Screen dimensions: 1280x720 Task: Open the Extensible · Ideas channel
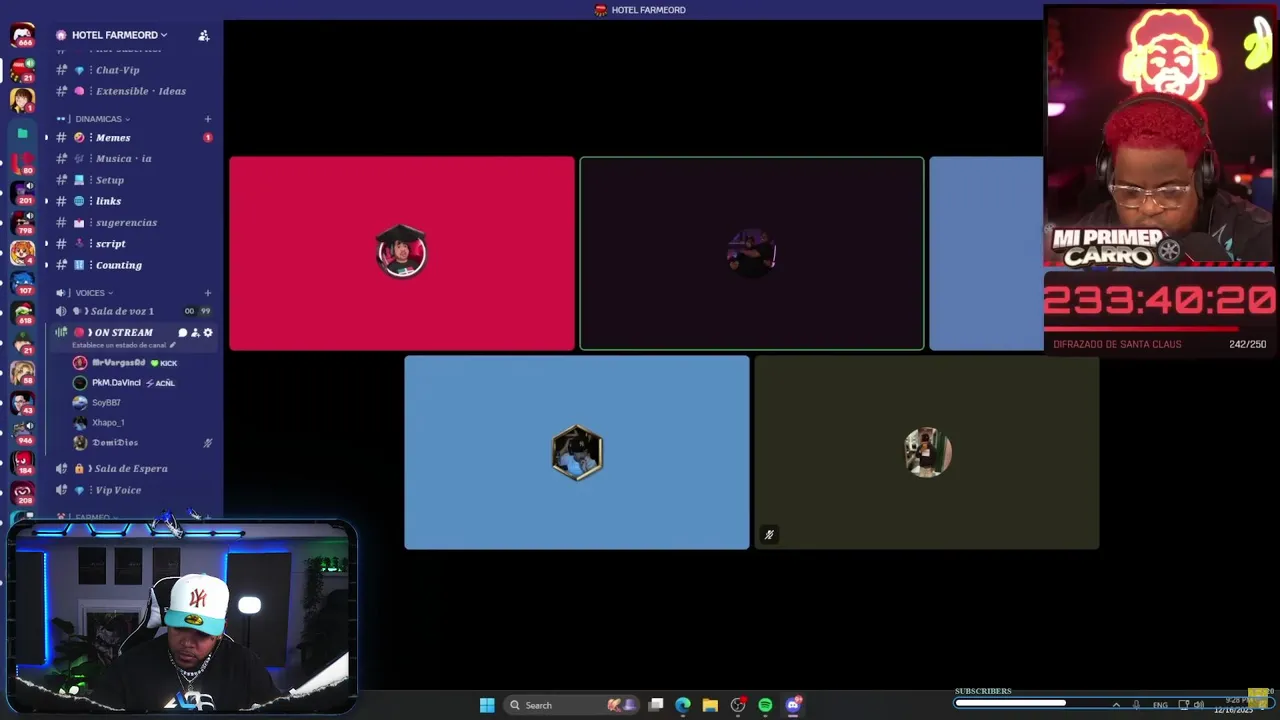pyautogui.click(x=140, y=91)
